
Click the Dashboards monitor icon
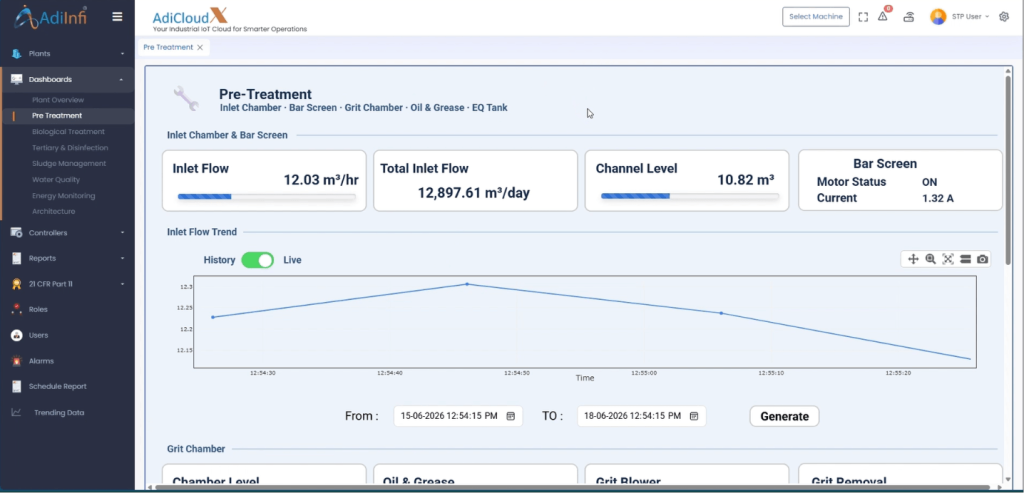[17, 80]
